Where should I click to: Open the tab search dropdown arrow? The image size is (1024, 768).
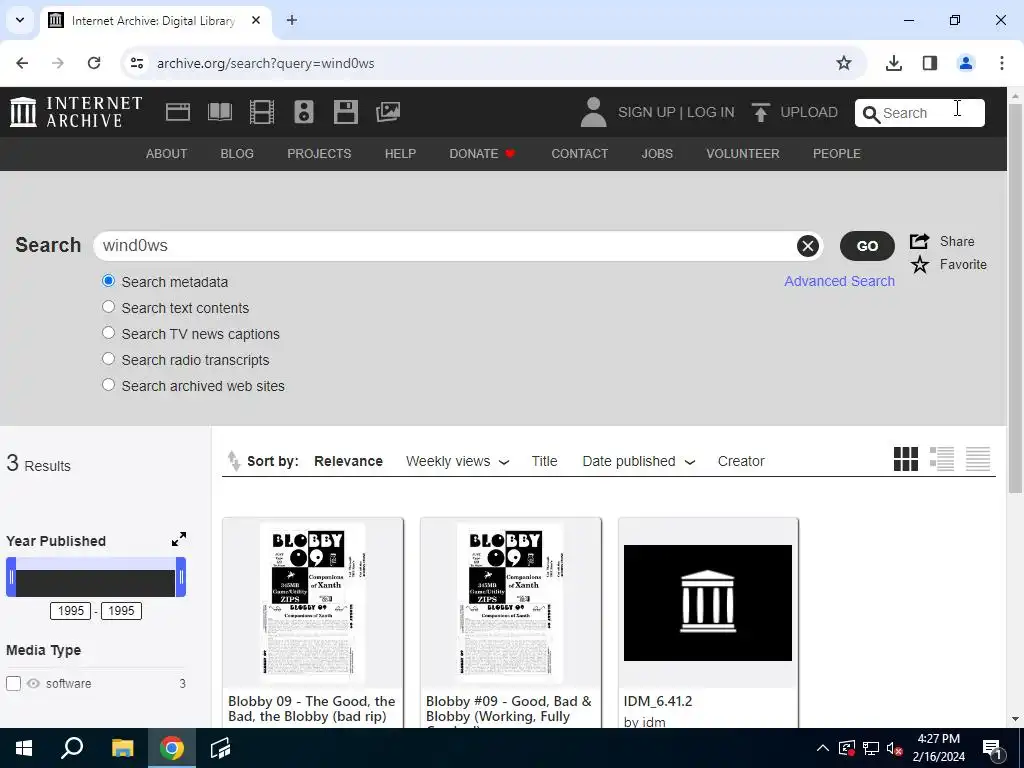point(20,20)
